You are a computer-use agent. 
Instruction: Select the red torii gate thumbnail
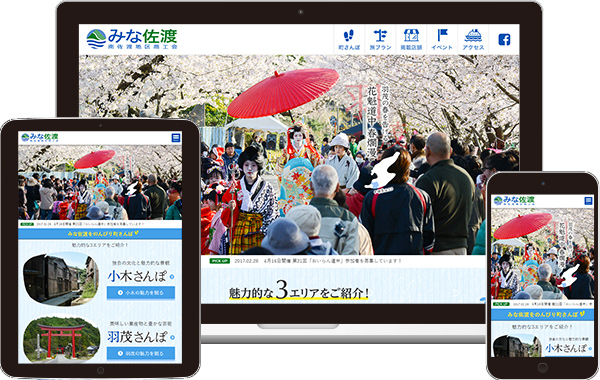pyautogui.click(x=61, y=339)
